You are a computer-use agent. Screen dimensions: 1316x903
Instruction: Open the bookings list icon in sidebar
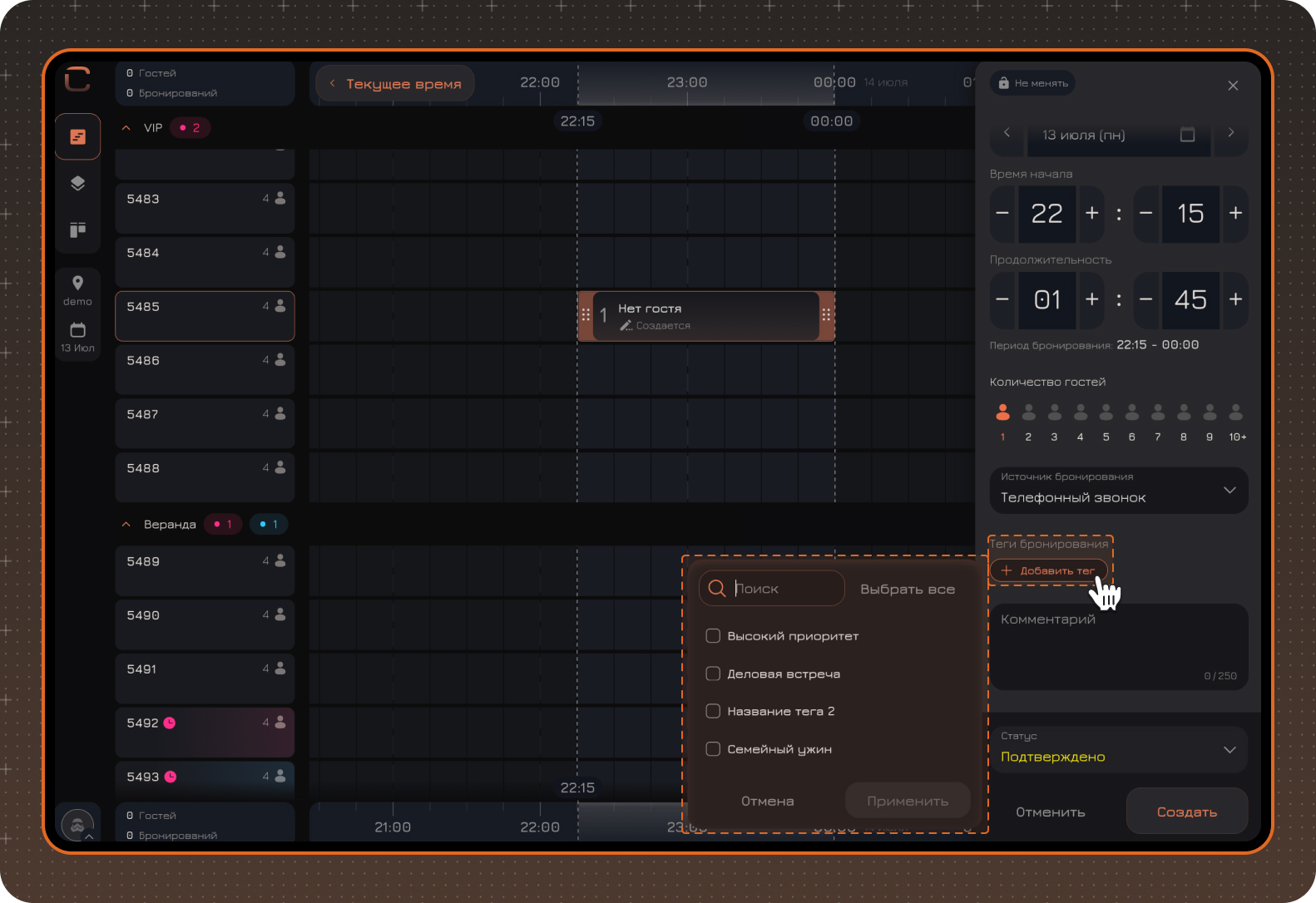77,136
